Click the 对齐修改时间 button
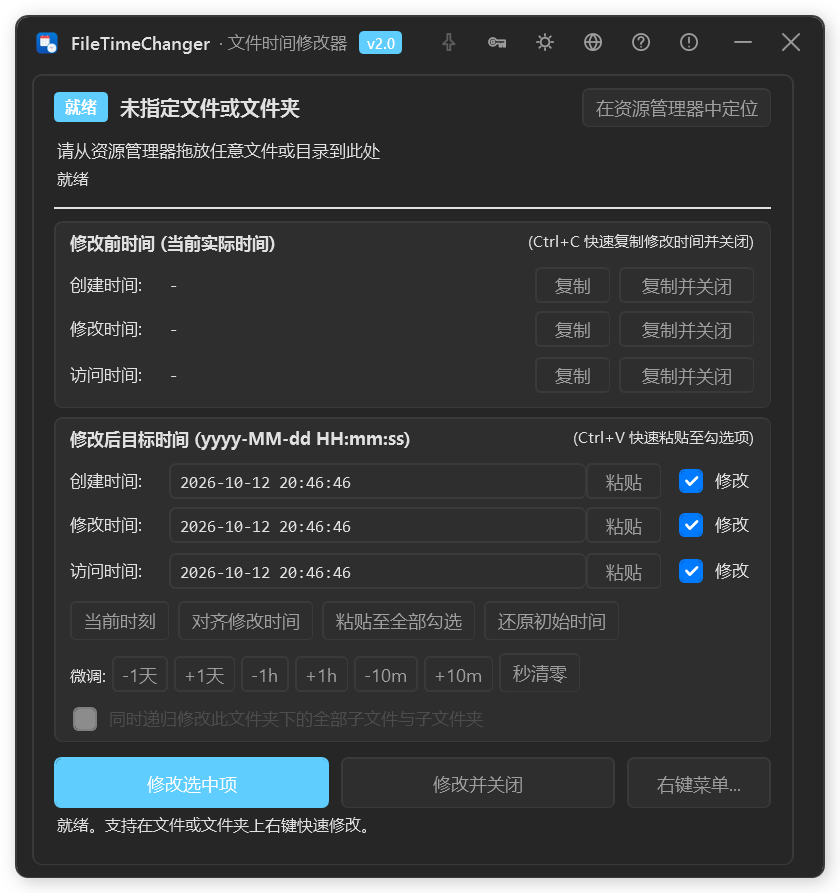Image resolution: width=840 pixels, height=893 pixels. pyautogui.click(x=245, y=621)
